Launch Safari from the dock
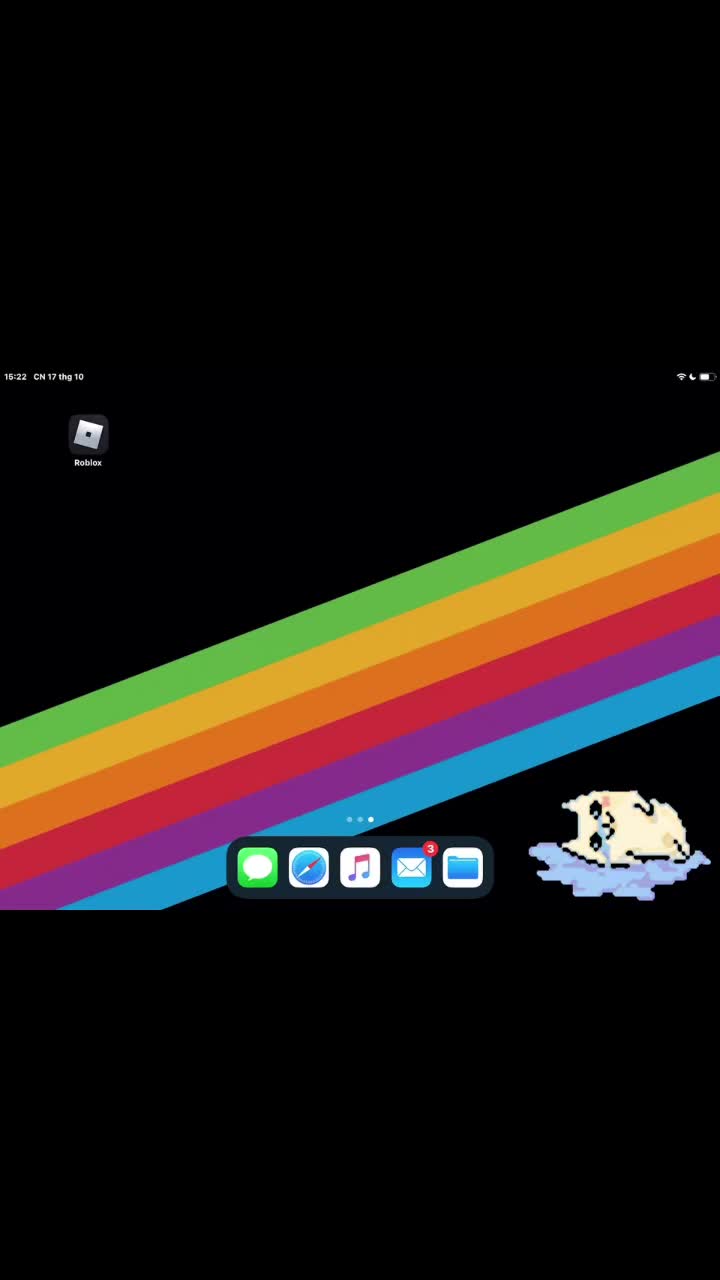The image size is (720, 1280). point(309,868)
